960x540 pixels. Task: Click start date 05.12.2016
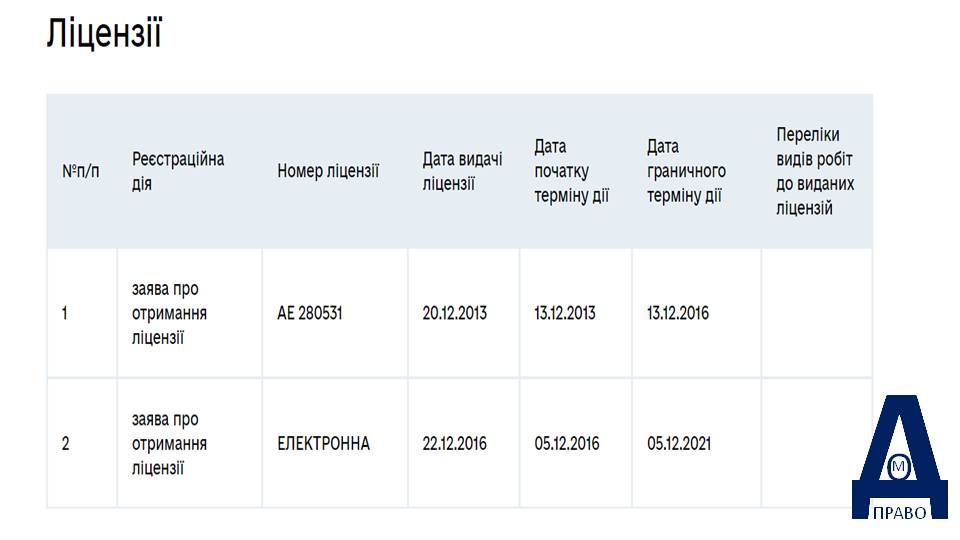[567, 443]
